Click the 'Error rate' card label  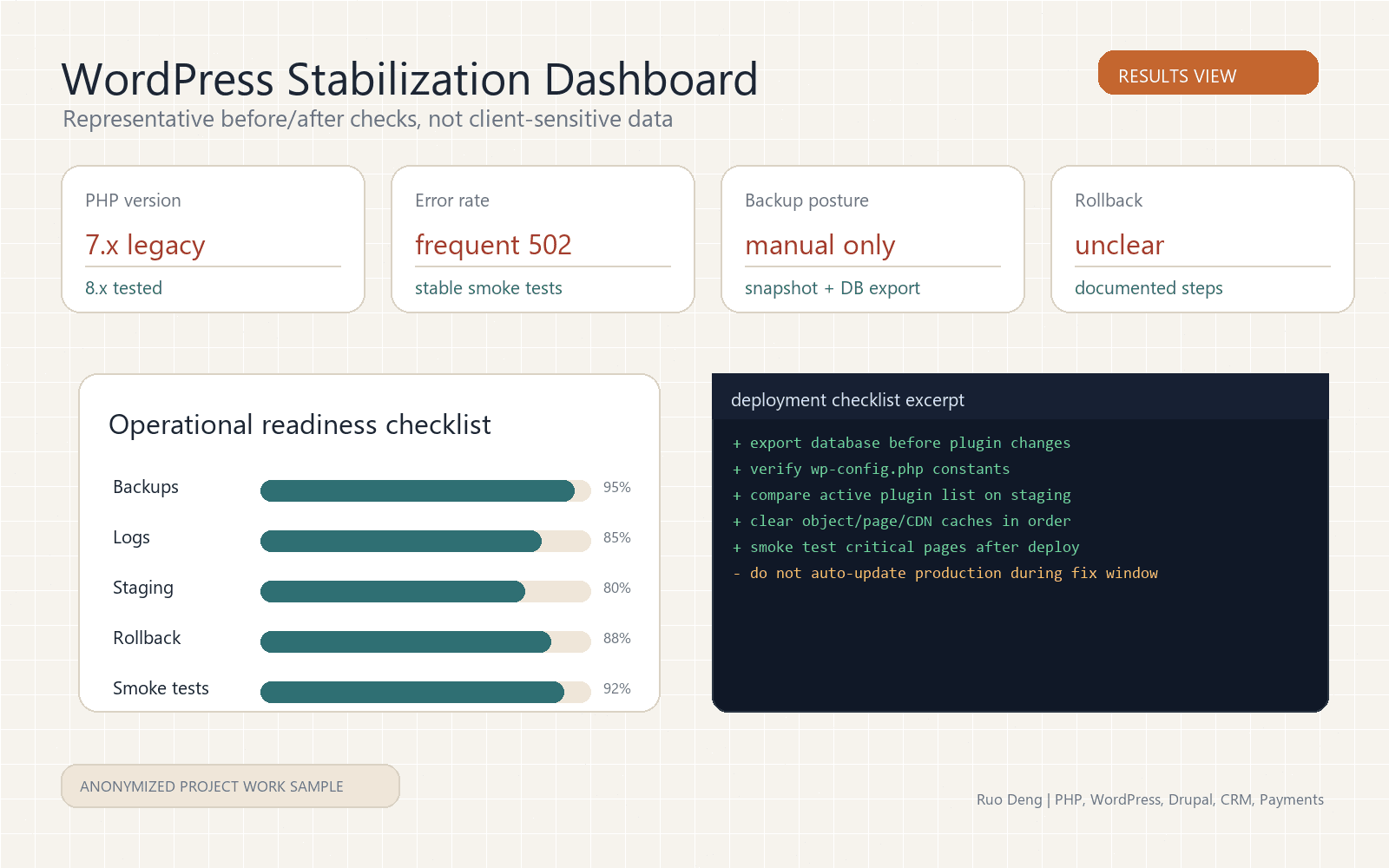pos(452,201)
